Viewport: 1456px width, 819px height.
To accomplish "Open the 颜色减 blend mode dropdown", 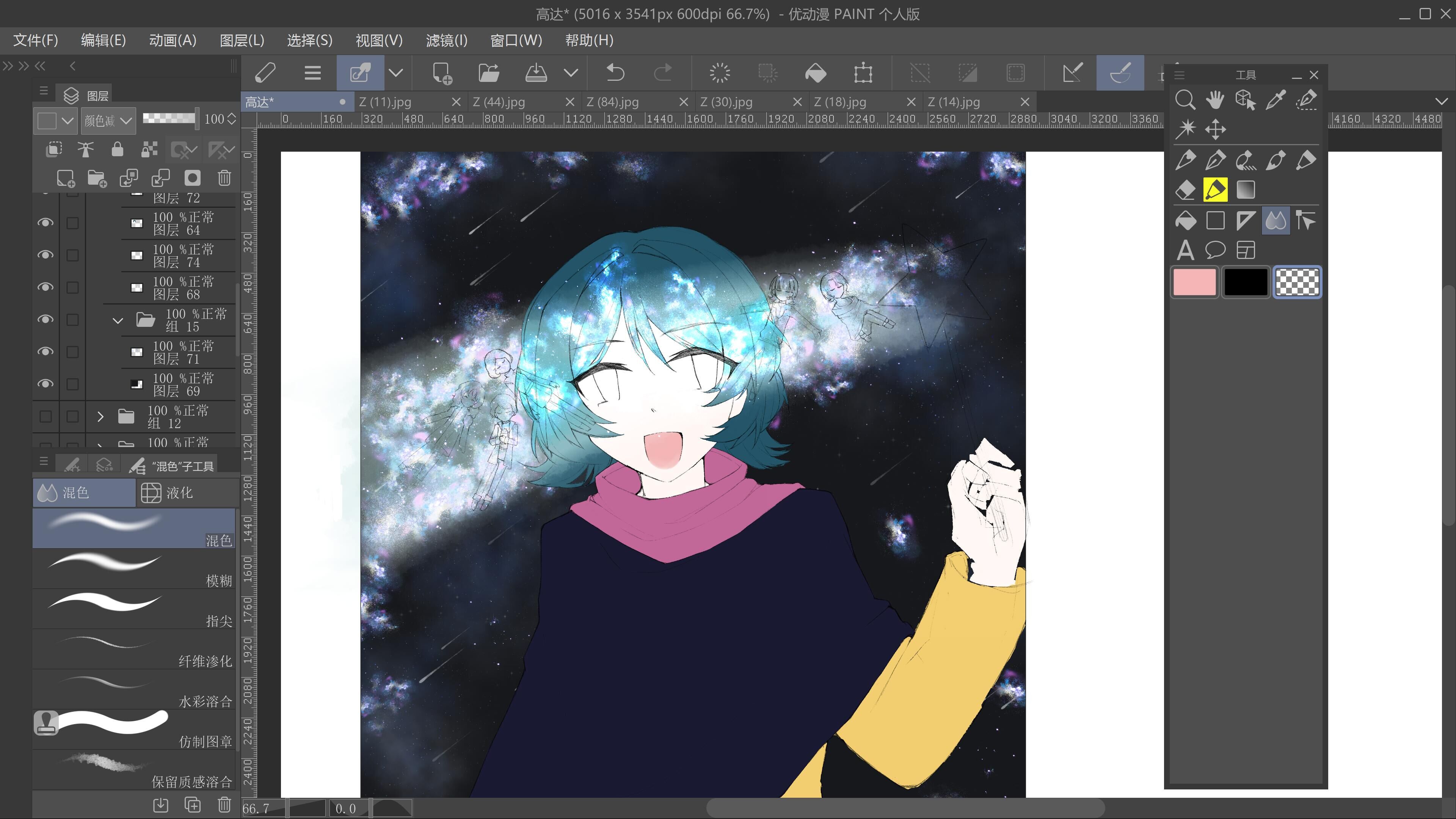I will (107, 121).
